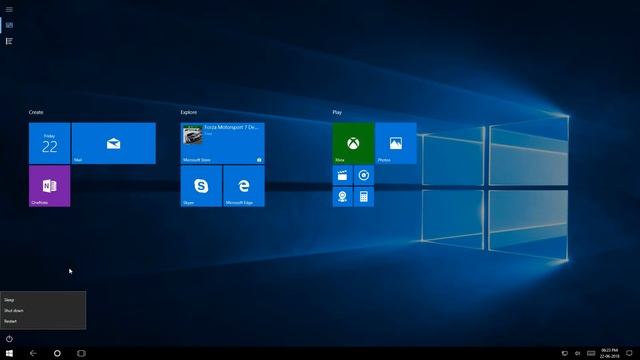Choose Shut down in the power menu
The height and width of the screenshot is (360, 640).
[43, 311]
